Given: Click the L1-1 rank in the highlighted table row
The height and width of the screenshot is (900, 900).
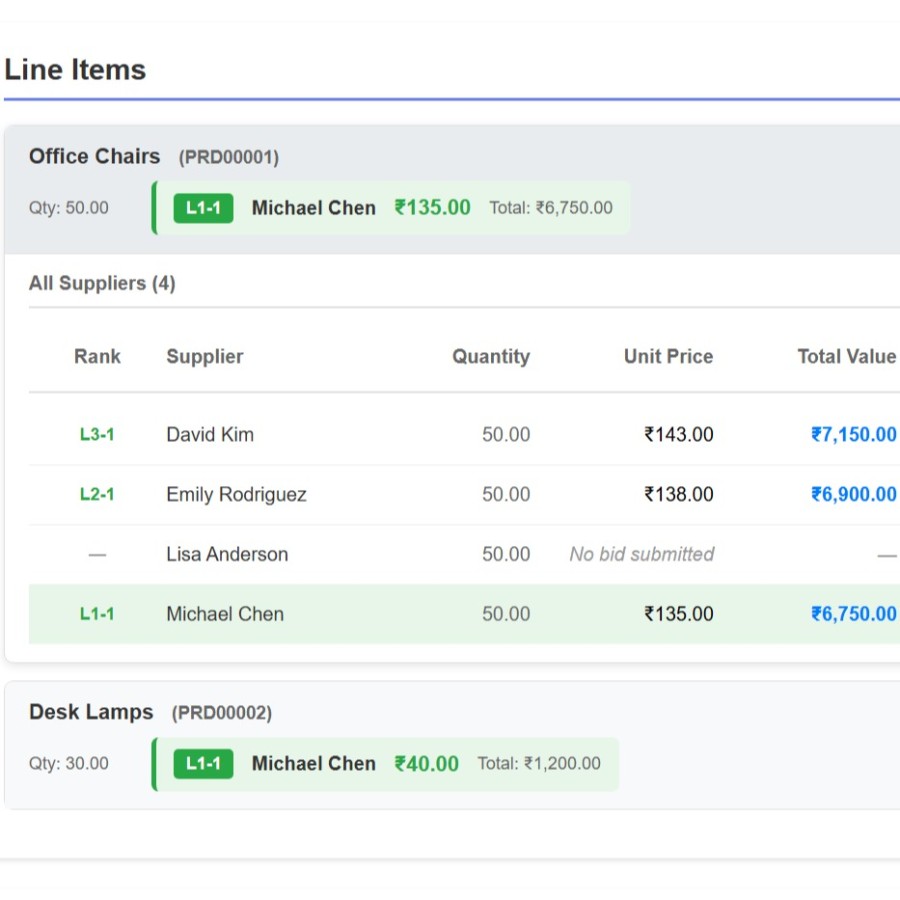Looking at the screenshot, I should coord(97,614).
